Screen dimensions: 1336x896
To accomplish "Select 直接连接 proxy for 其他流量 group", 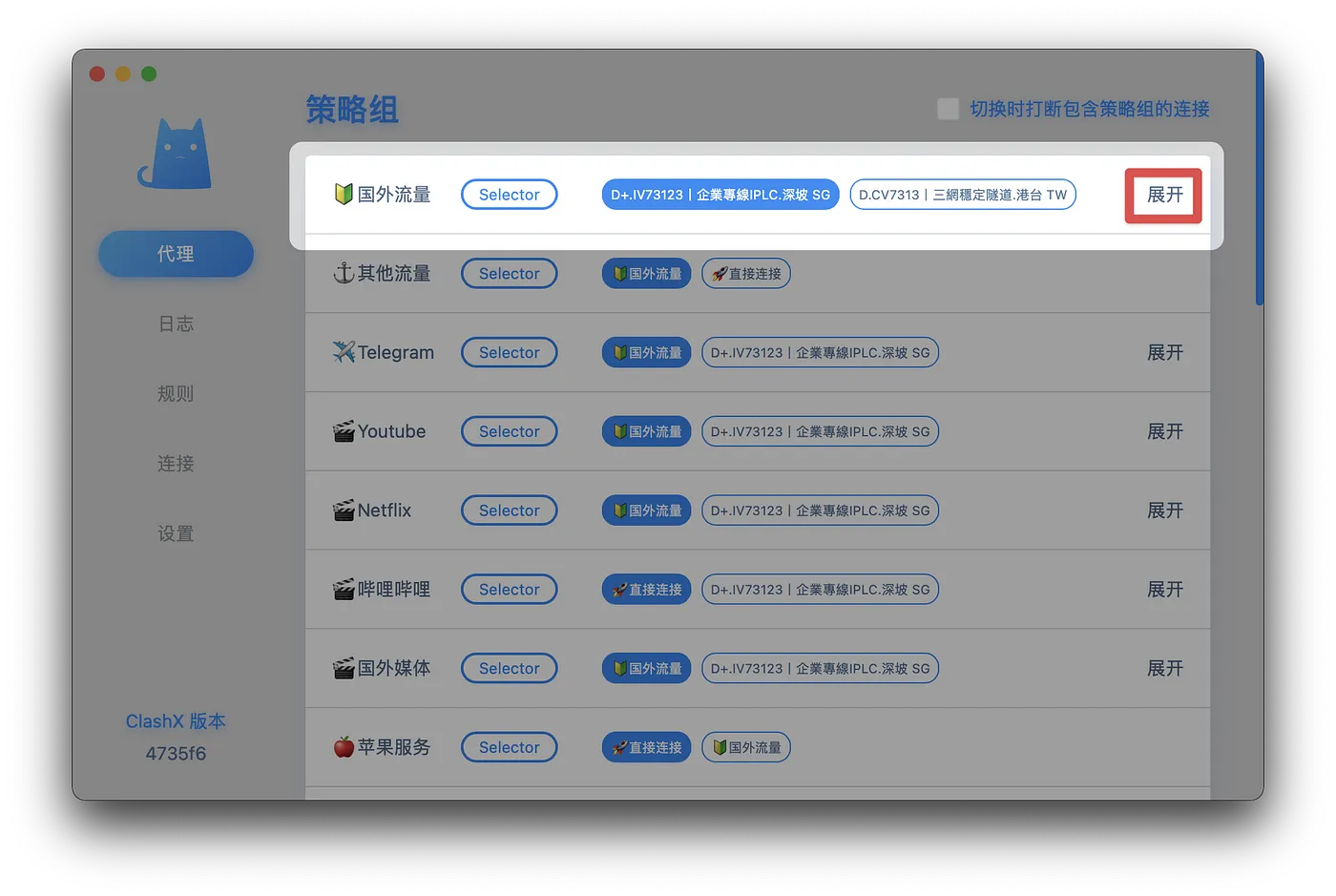I will point(746,274).
